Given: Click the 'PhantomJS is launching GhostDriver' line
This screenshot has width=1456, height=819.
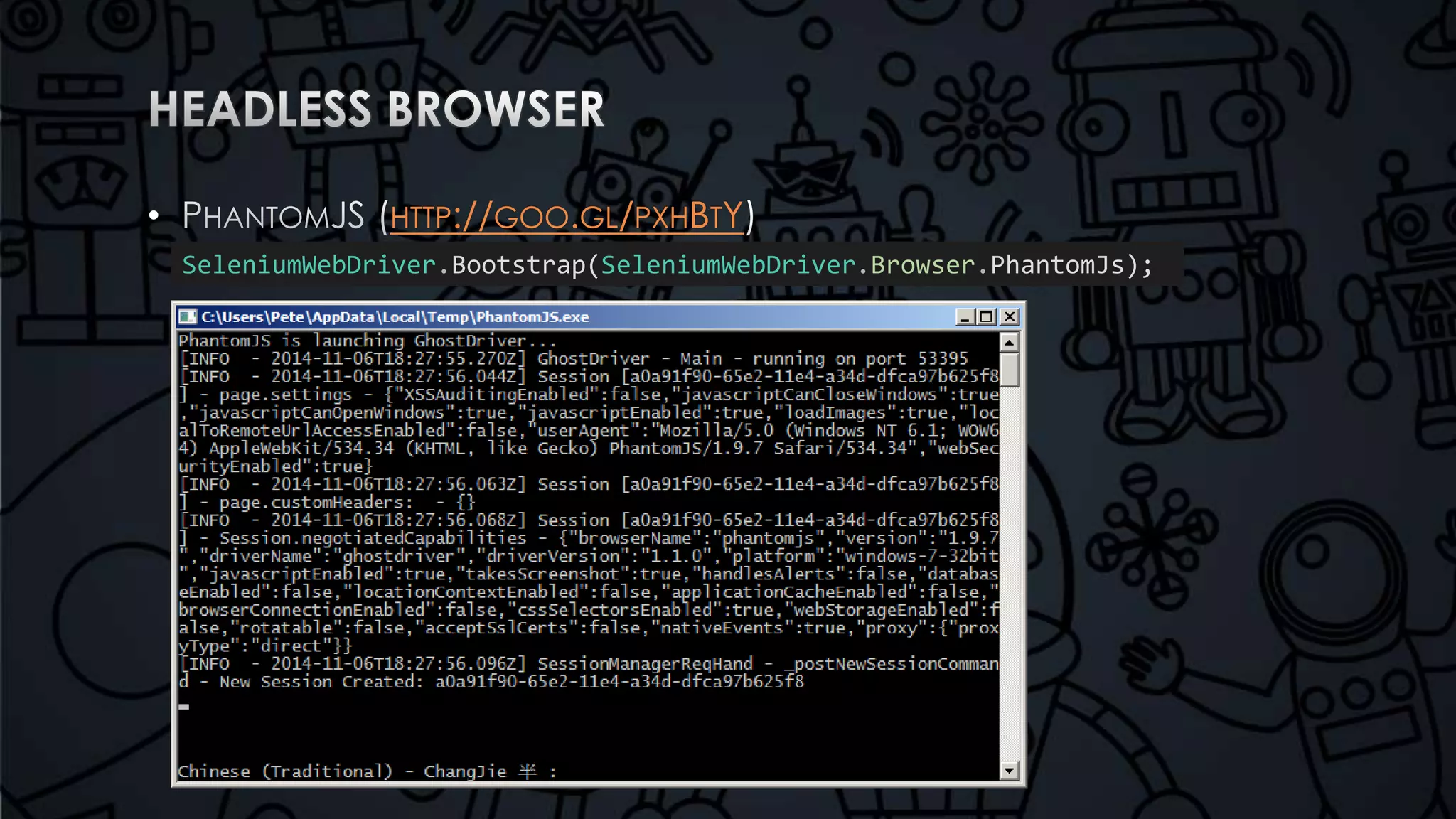Looking at the screenshot, I should [366, 341].
